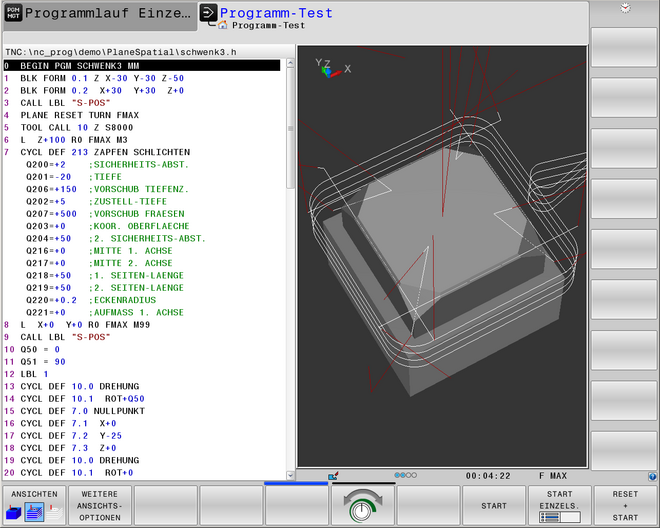
Task: Select the highlighted BEGIN PGM SCHWENK3 MM line
Action: point(140,65)
